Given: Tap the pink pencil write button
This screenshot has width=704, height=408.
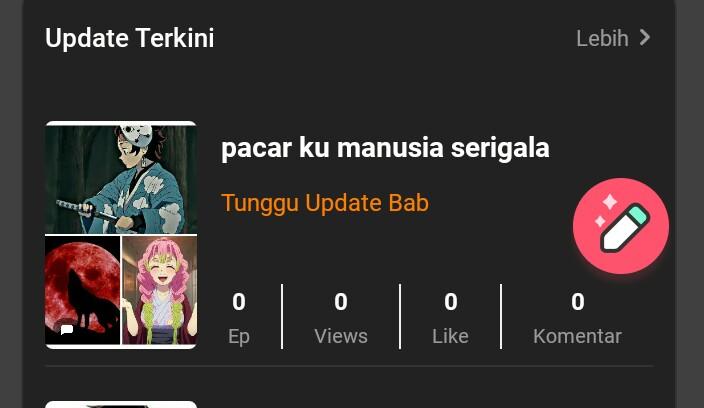Looking at the screenshot, I should (x=621, y=226).
